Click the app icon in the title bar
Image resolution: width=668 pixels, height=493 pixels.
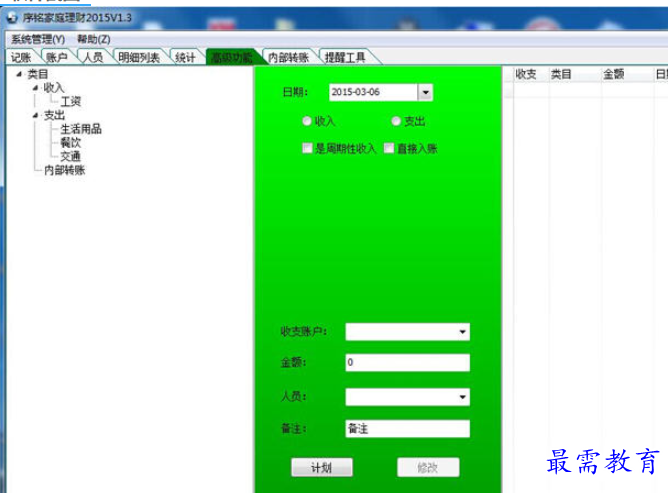point(12,18)
